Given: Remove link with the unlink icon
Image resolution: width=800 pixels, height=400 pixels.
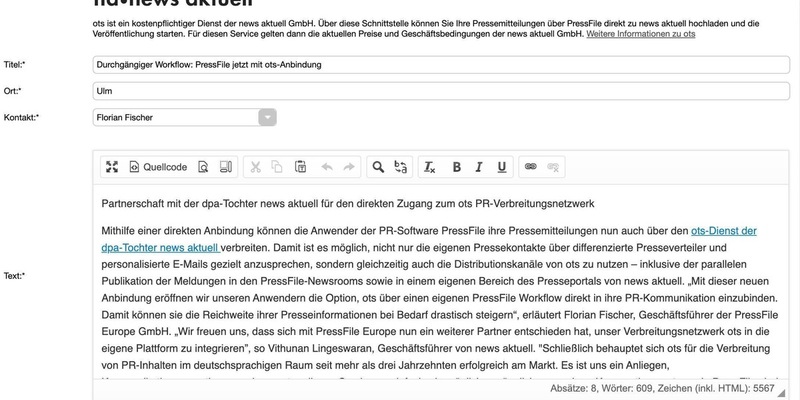Looking at the screenshot, I should pos(553,167).
